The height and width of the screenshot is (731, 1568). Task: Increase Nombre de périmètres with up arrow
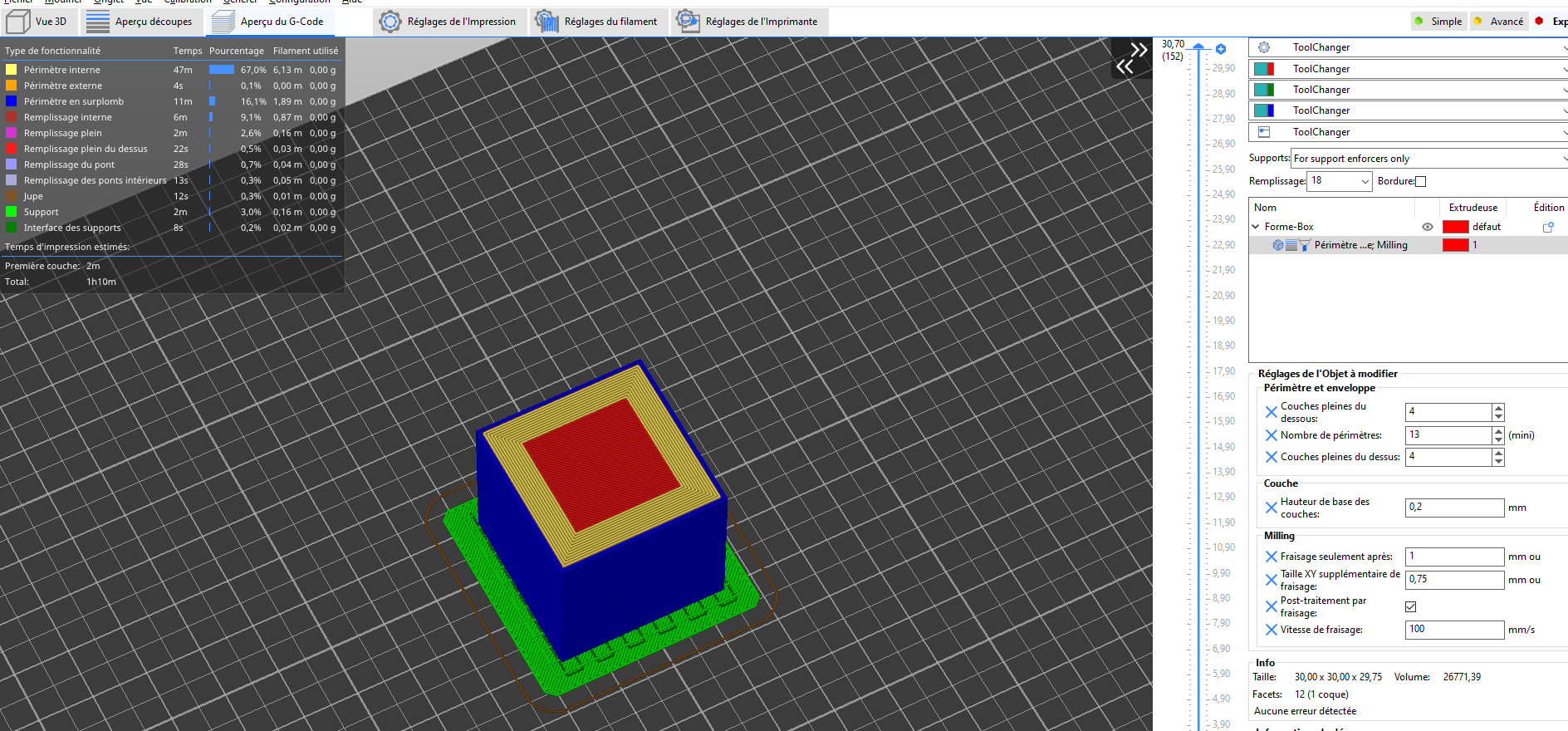click(1498, 431)
